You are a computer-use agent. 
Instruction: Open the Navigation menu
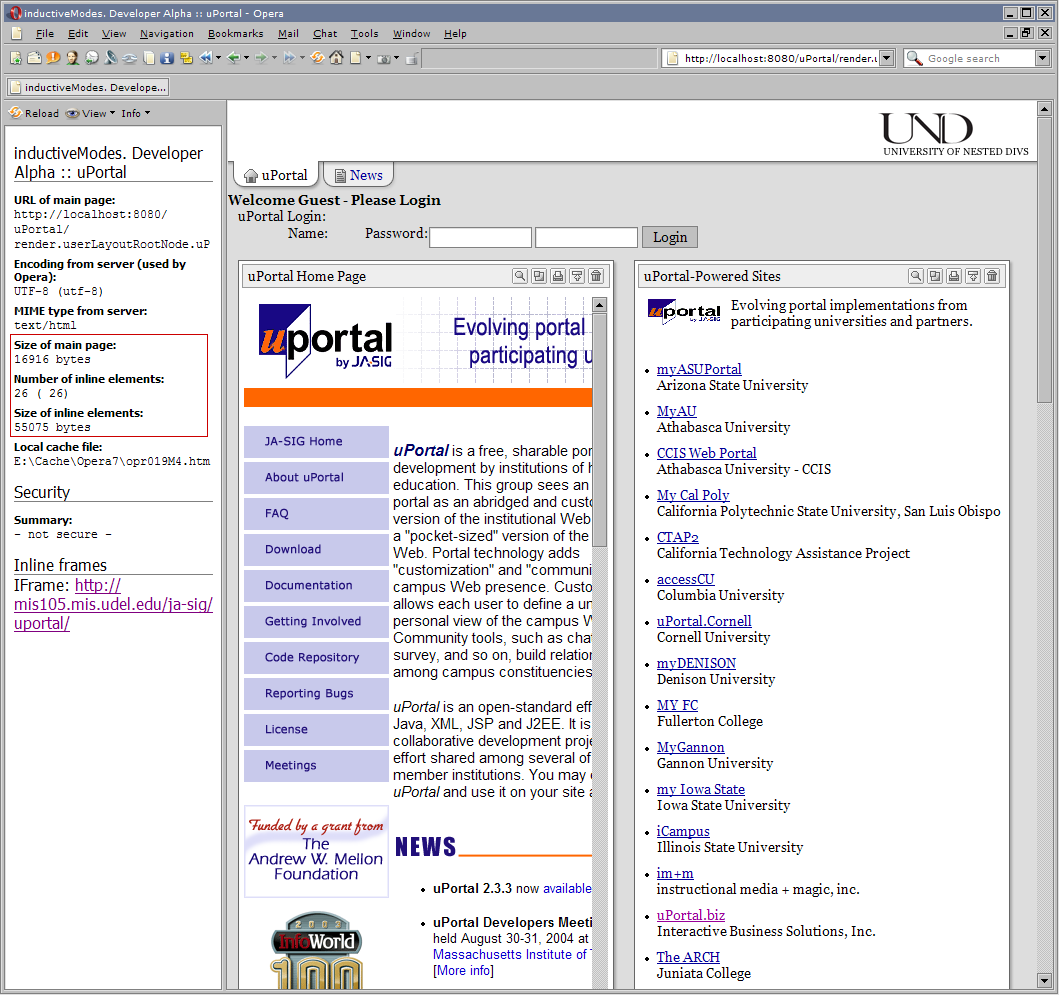point(167,33)
